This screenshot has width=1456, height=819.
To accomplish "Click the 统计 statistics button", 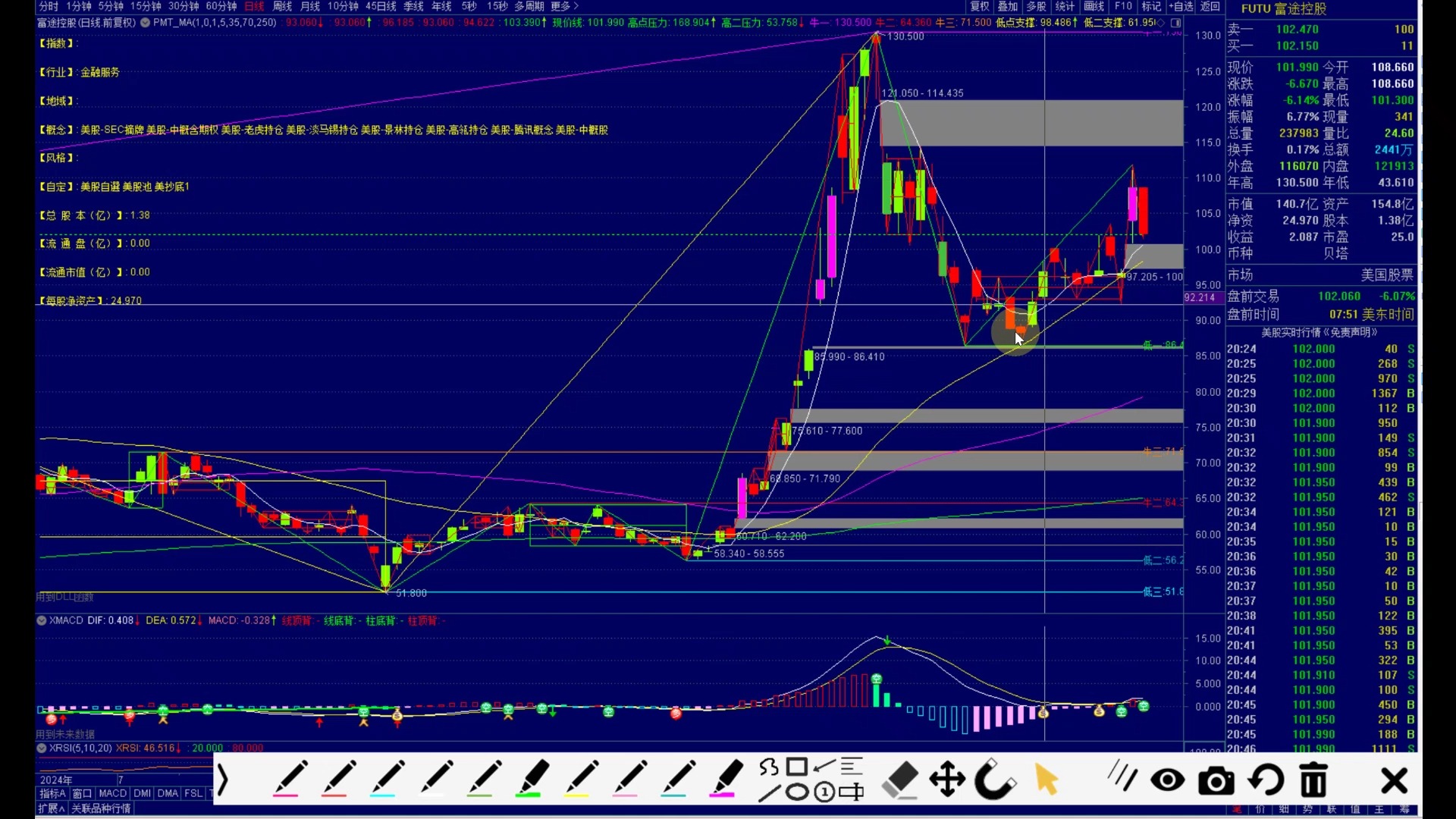I will [1065, 6].
